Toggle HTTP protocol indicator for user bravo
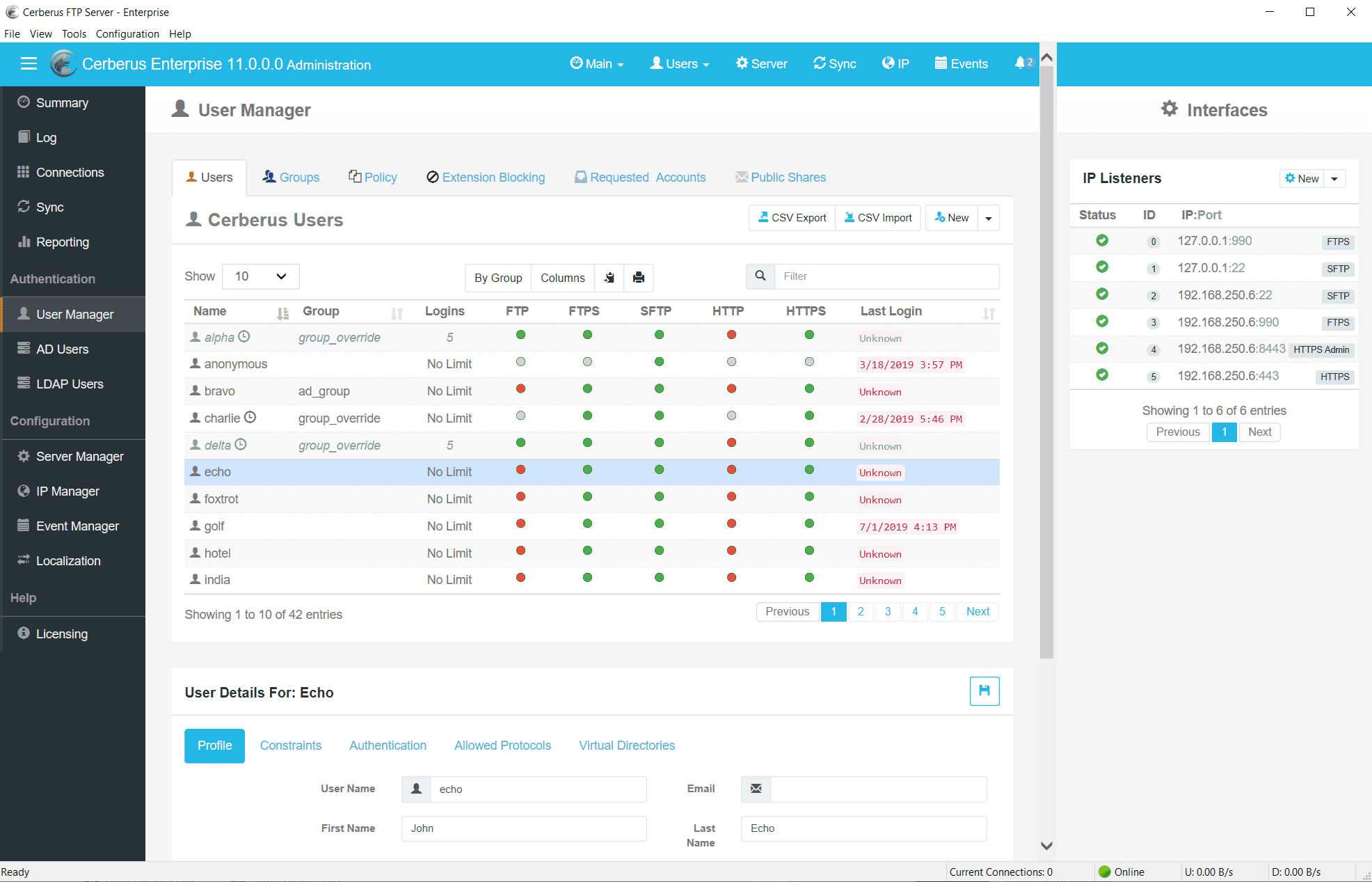The width and height of the screenshot is (1372, 882). coord(731,388)
